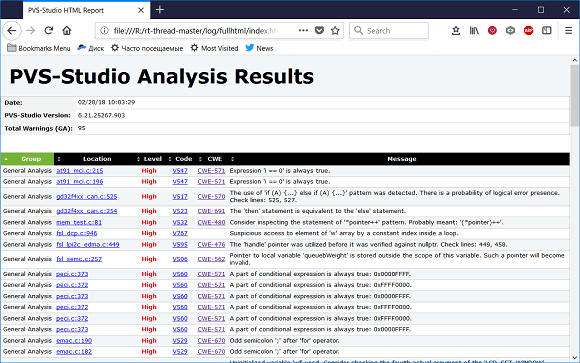Open the Most Visited bookmarks item

coord(215,48)
